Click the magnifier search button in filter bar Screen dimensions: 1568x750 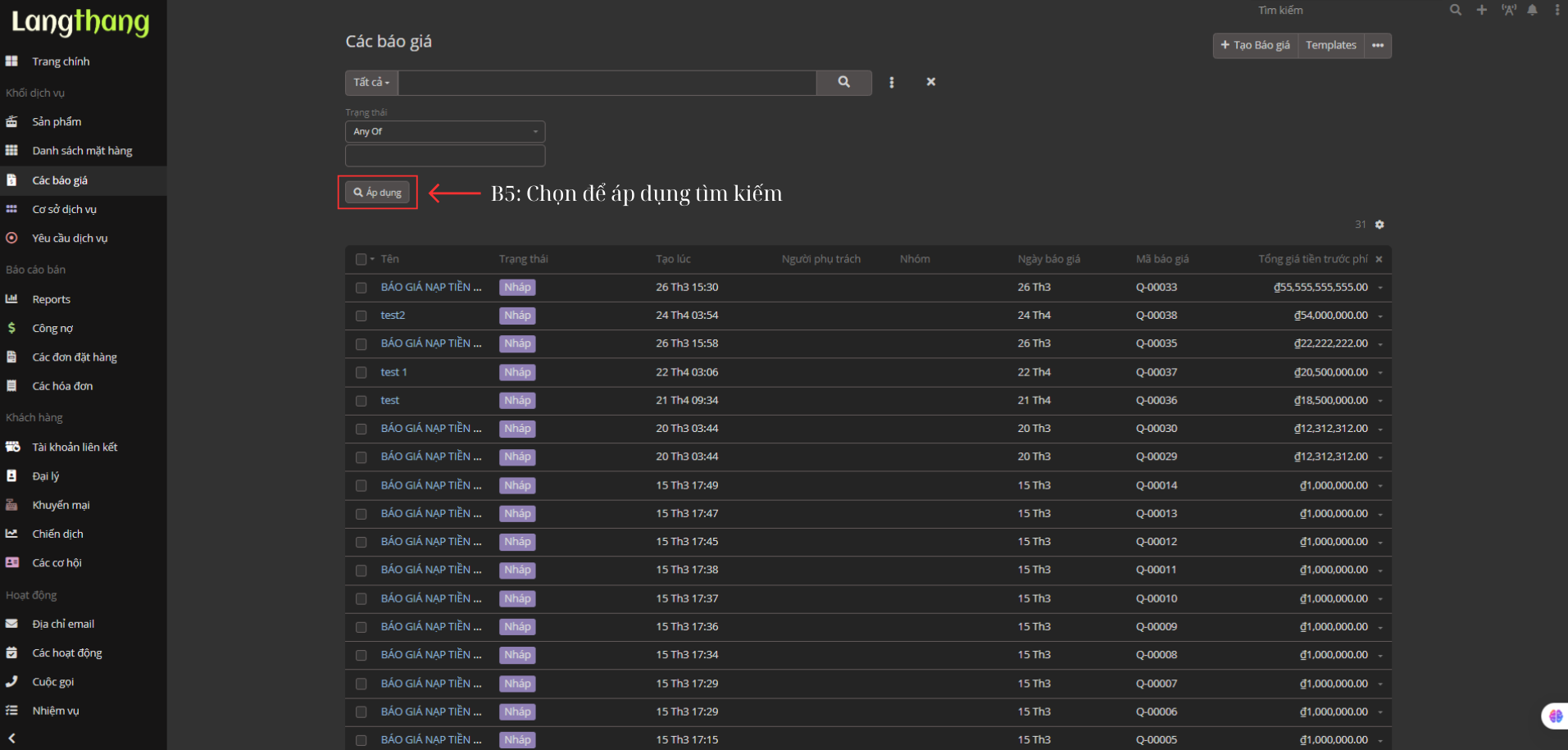tap(843, 82)
